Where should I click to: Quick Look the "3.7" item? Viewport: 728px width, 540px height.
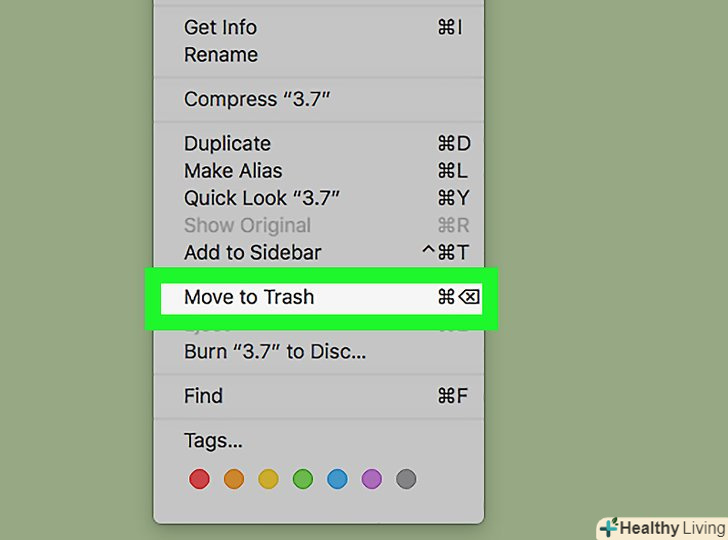(x=262, y=198)
